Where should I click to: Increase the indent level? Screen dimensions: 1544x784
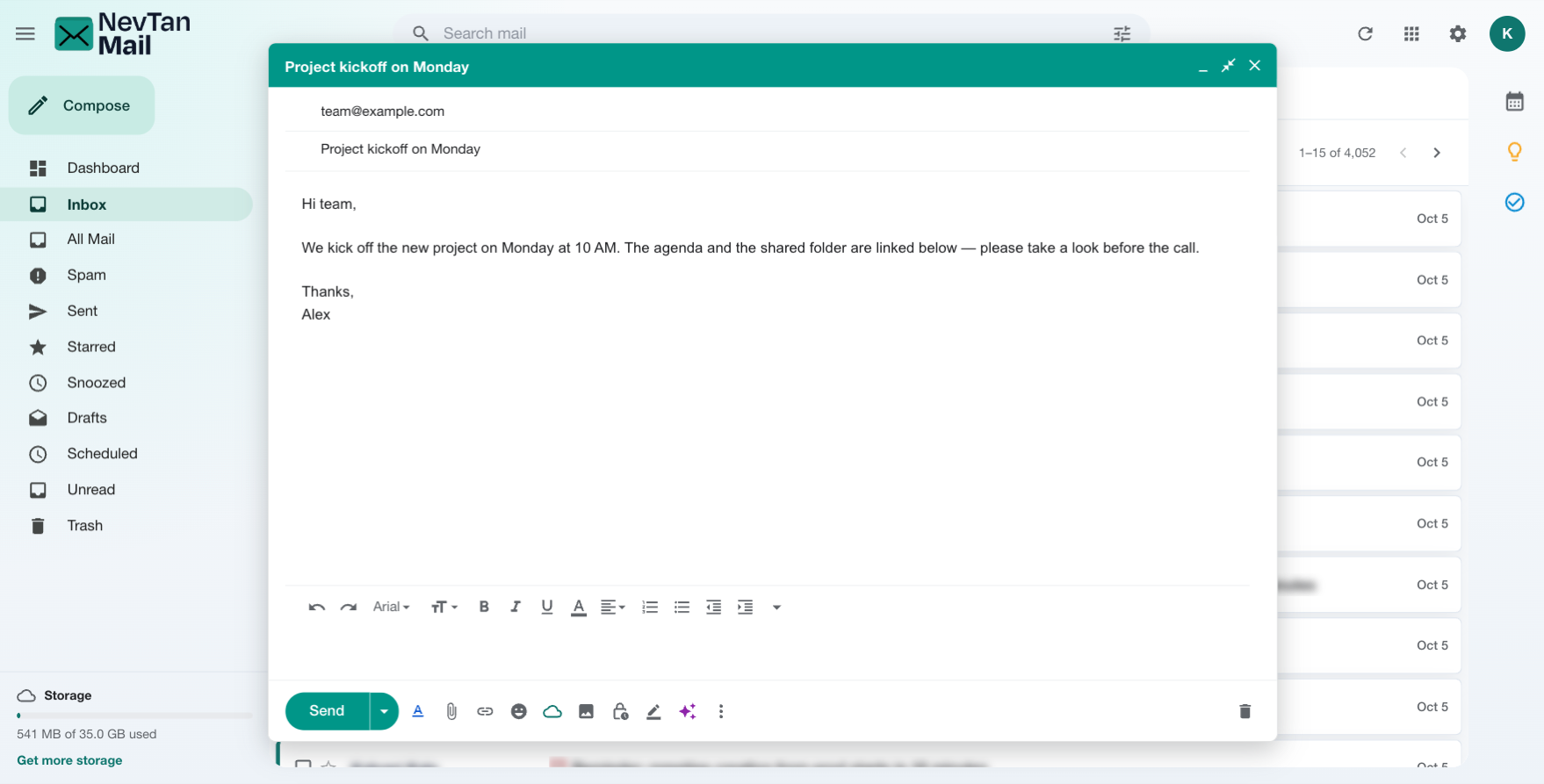[745, 607]
